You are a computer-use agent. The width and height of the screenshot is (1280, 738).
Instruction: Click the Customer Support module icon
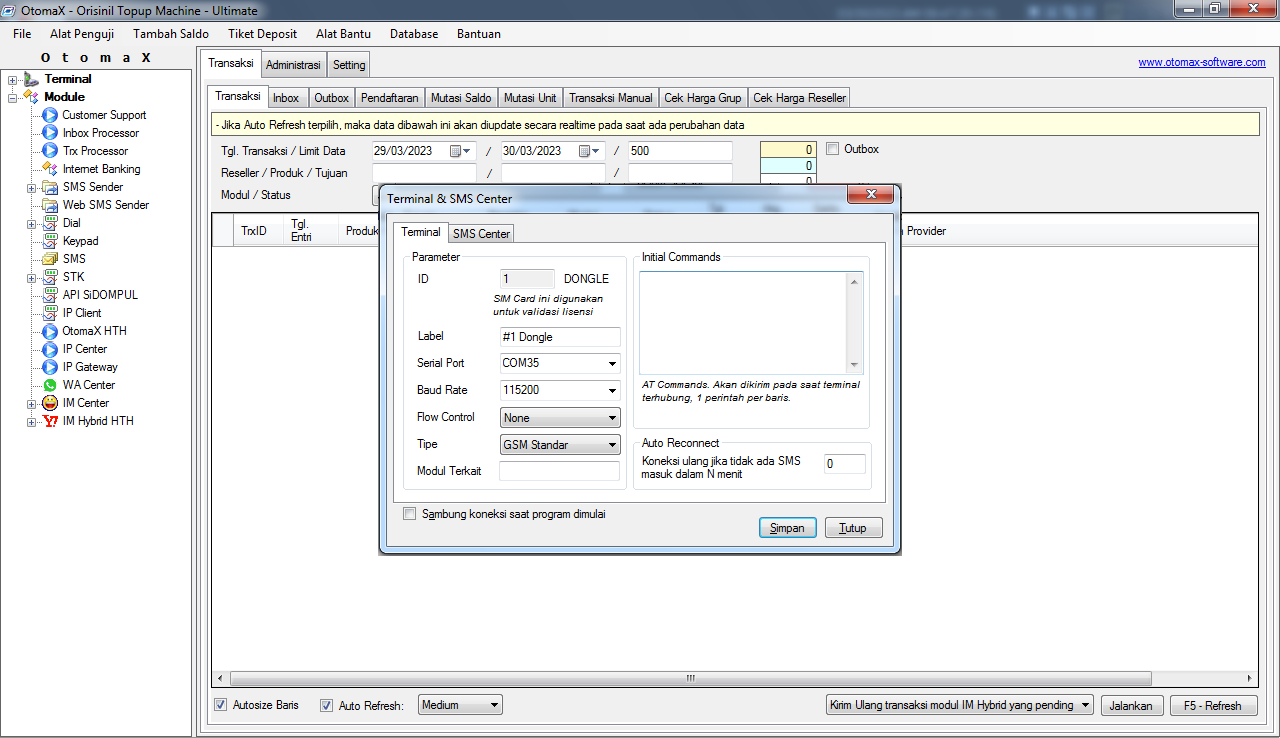49,115
